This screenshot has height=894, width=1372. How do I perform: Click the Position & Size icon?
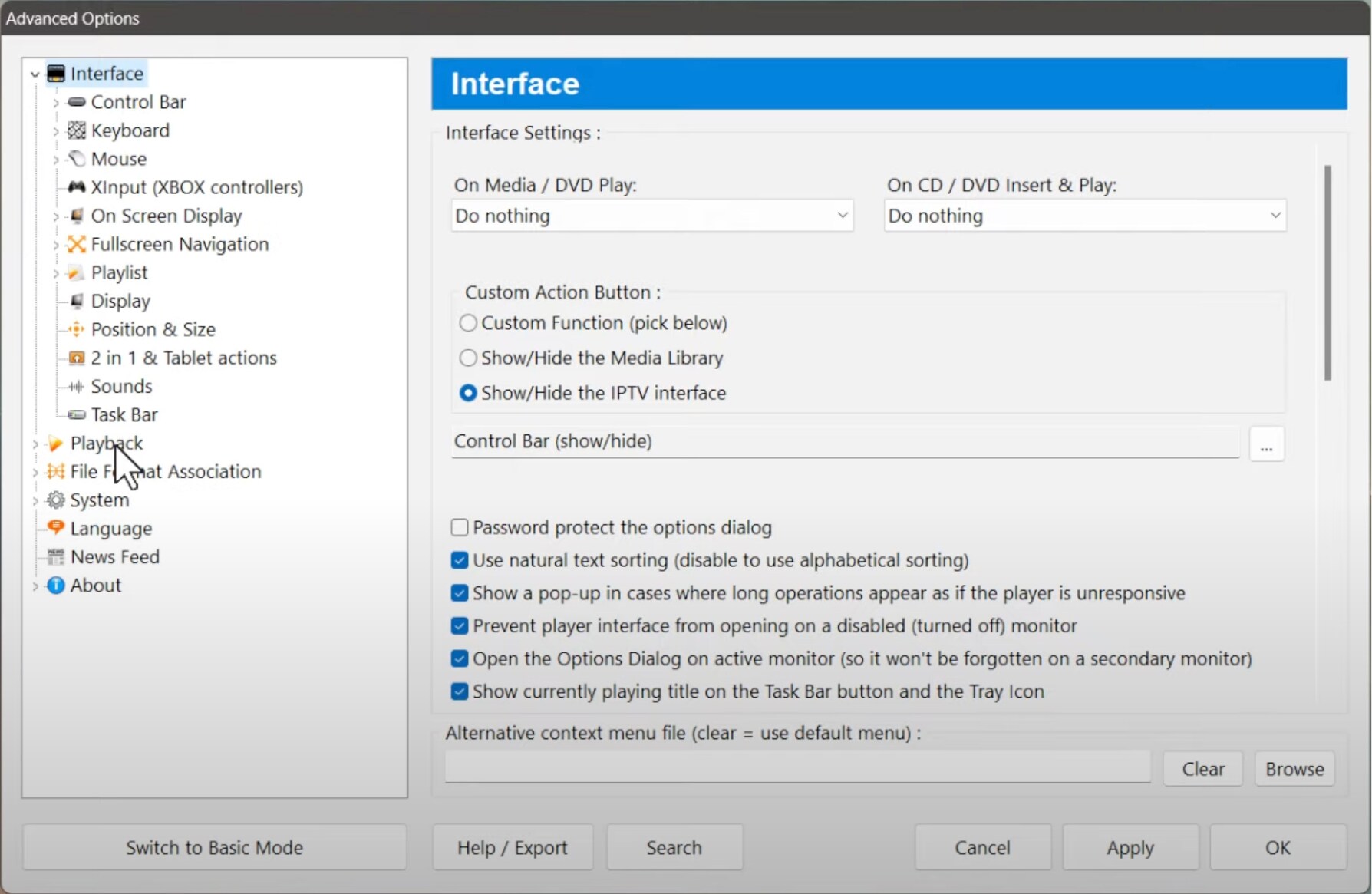[x=77, y=329]
